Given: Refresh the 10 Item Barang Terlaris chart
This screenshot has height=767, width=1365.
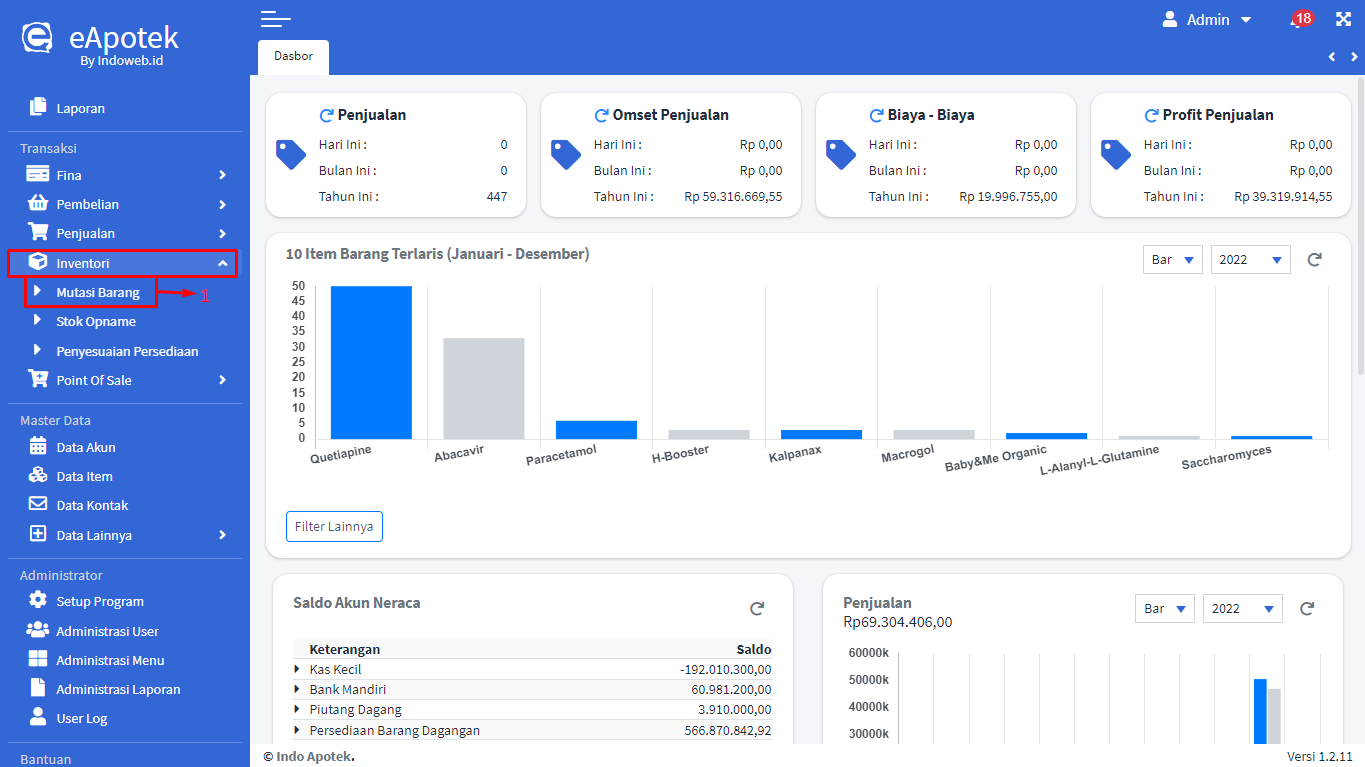Looking at the screenshot, I should [1315, 260].
